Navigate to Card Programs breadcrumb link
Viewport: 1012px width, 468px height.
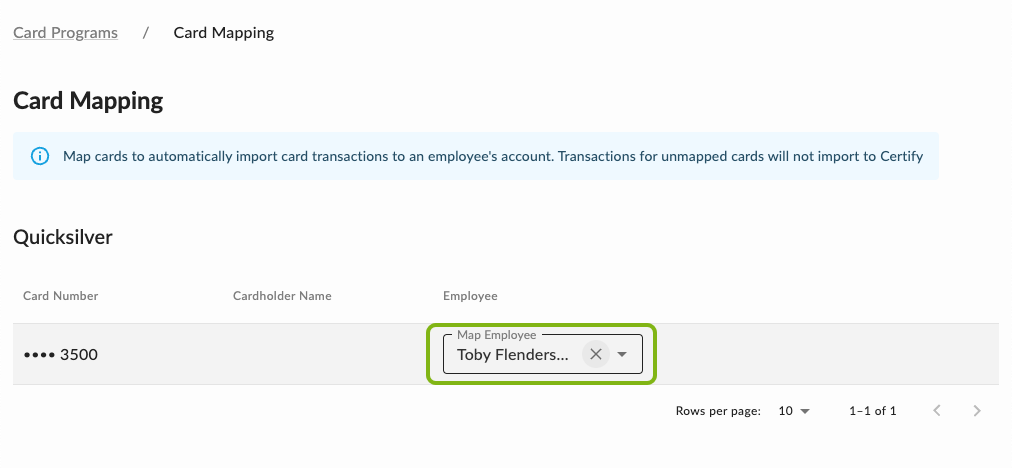click(65, 33)
